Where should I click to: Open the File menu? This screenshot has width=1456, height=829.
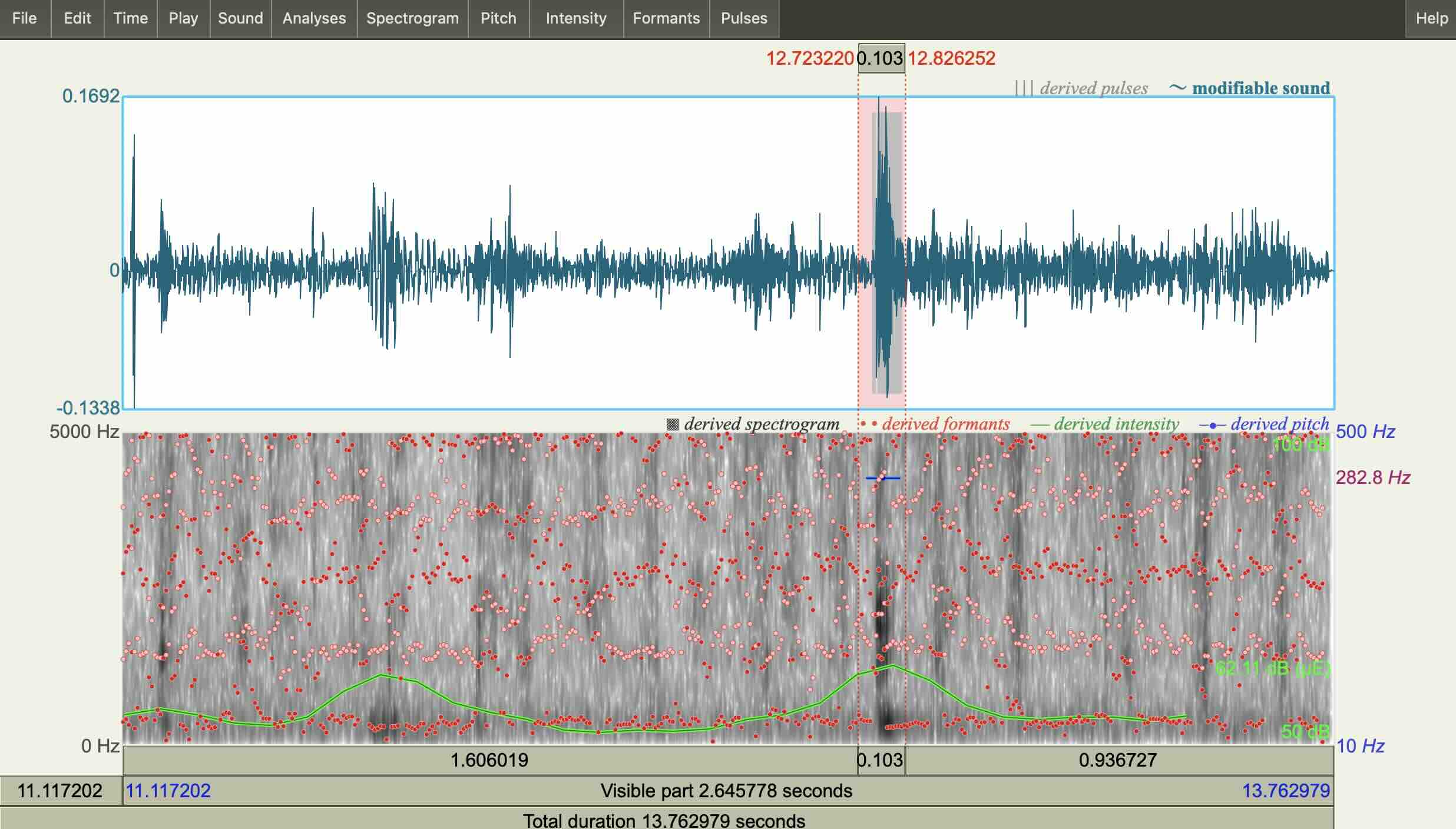pyautogui.click(x=25, y=18)
